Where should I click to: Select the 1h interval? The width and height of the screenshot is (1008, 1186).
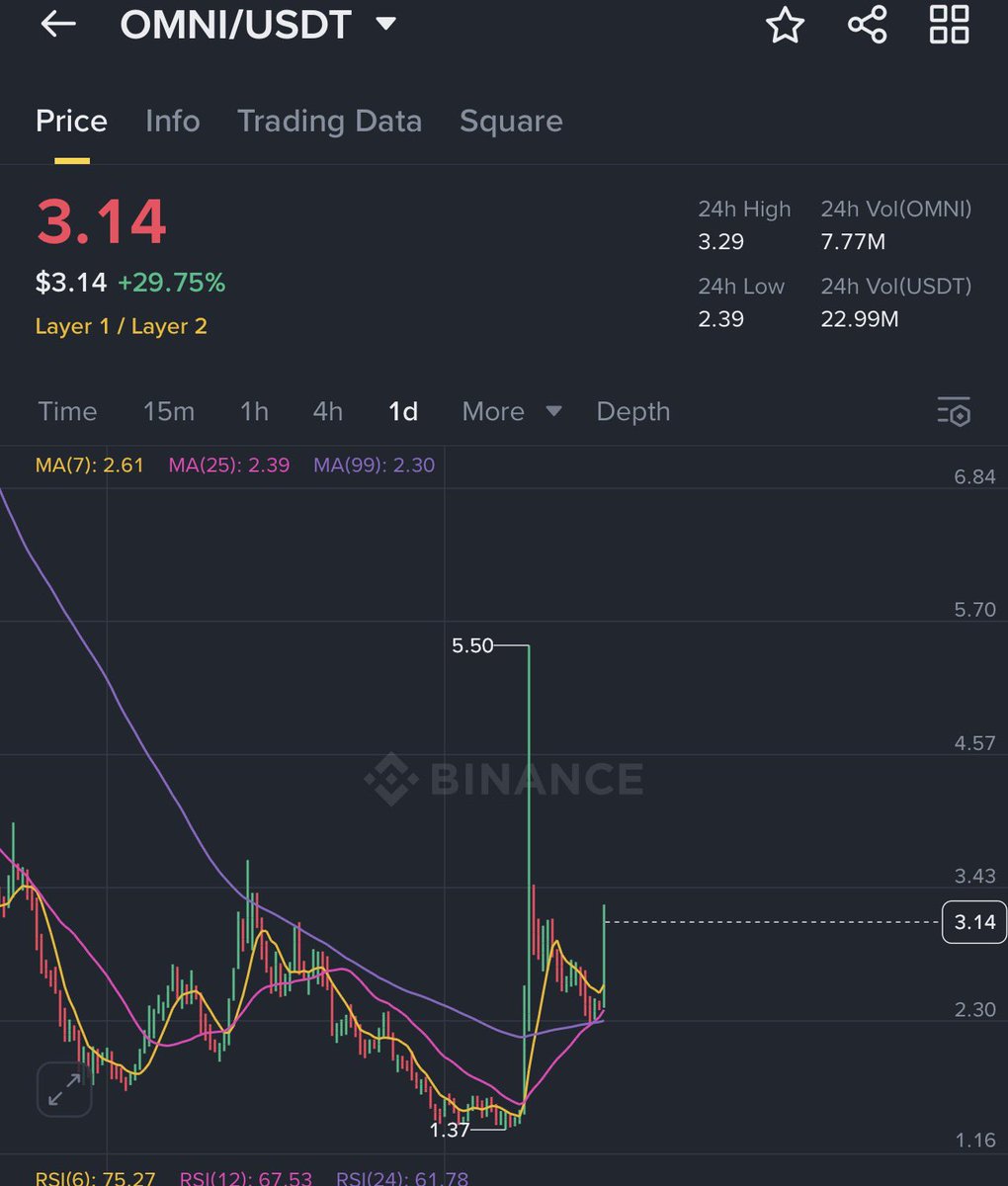point(254,411)
